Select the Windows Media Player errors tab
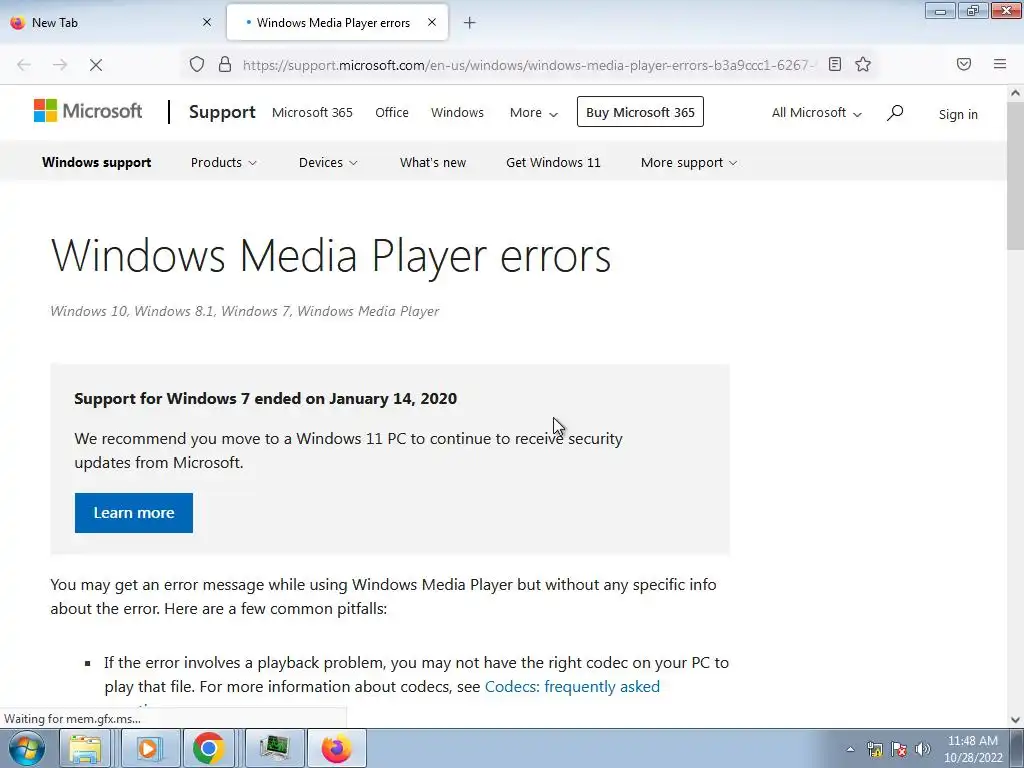The height and width of the screenshot is (768, 1024). pyautogui.click(x=337, y=23)
